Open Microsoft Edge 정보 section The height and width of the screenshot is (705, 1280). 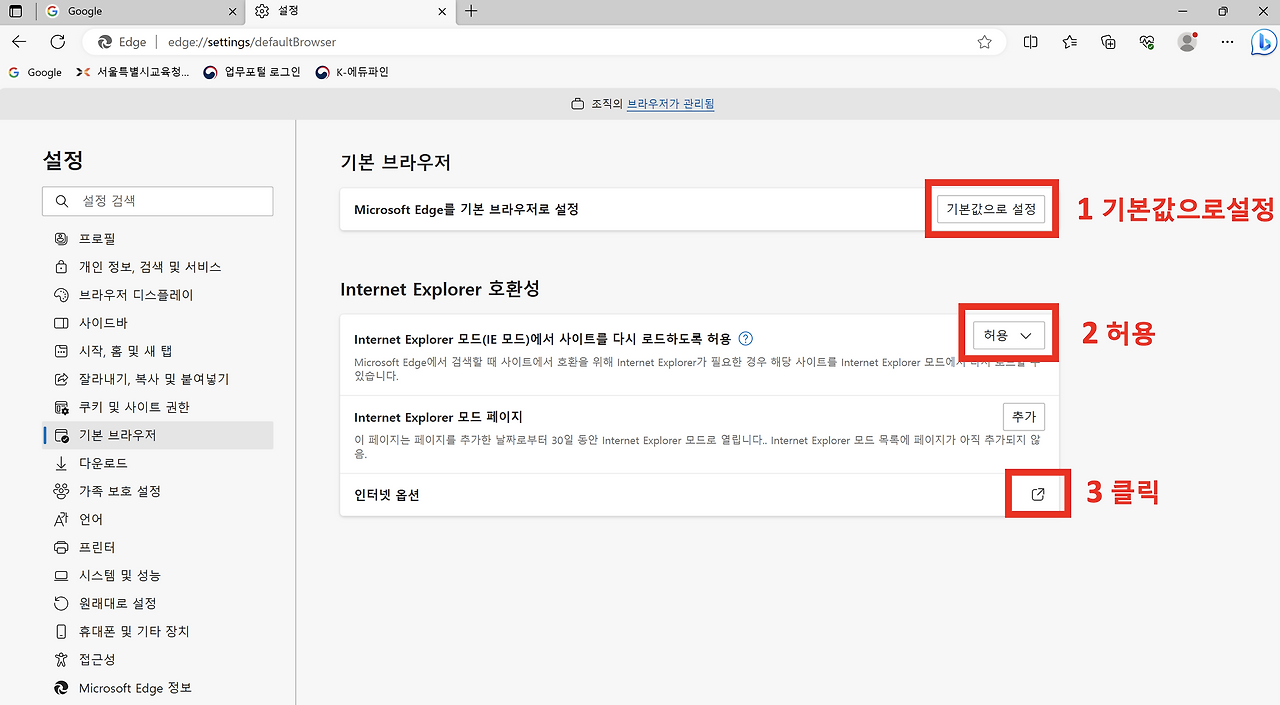click(158, 688)
